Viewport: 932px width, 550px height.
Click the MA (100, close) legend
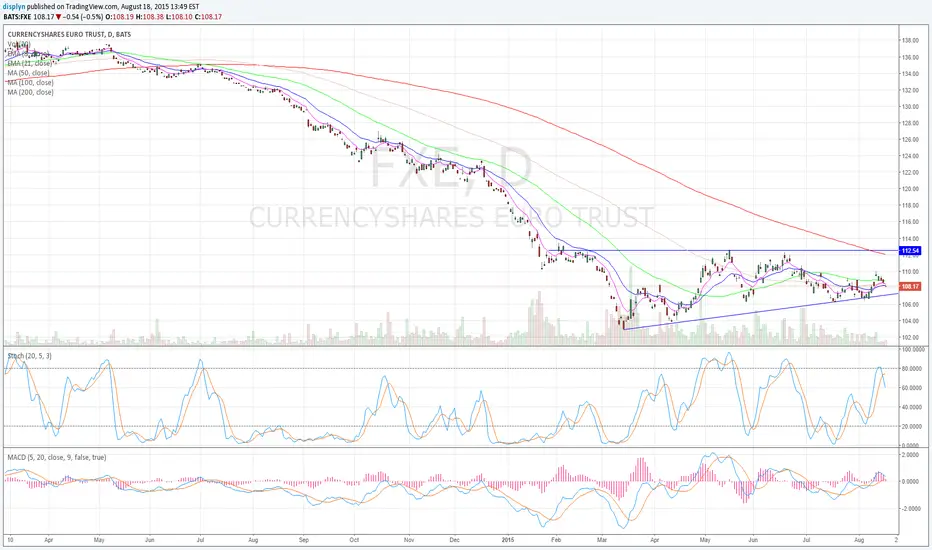(x=30, y=83)
